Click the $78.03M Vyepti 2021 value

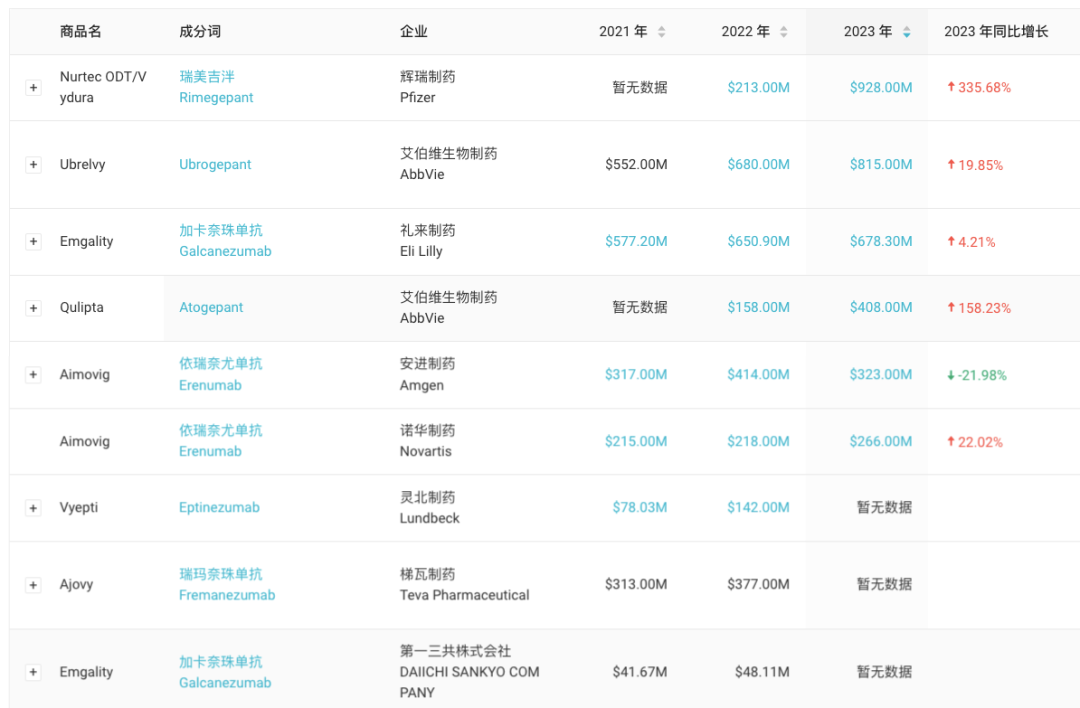click(x=640, y=508)
